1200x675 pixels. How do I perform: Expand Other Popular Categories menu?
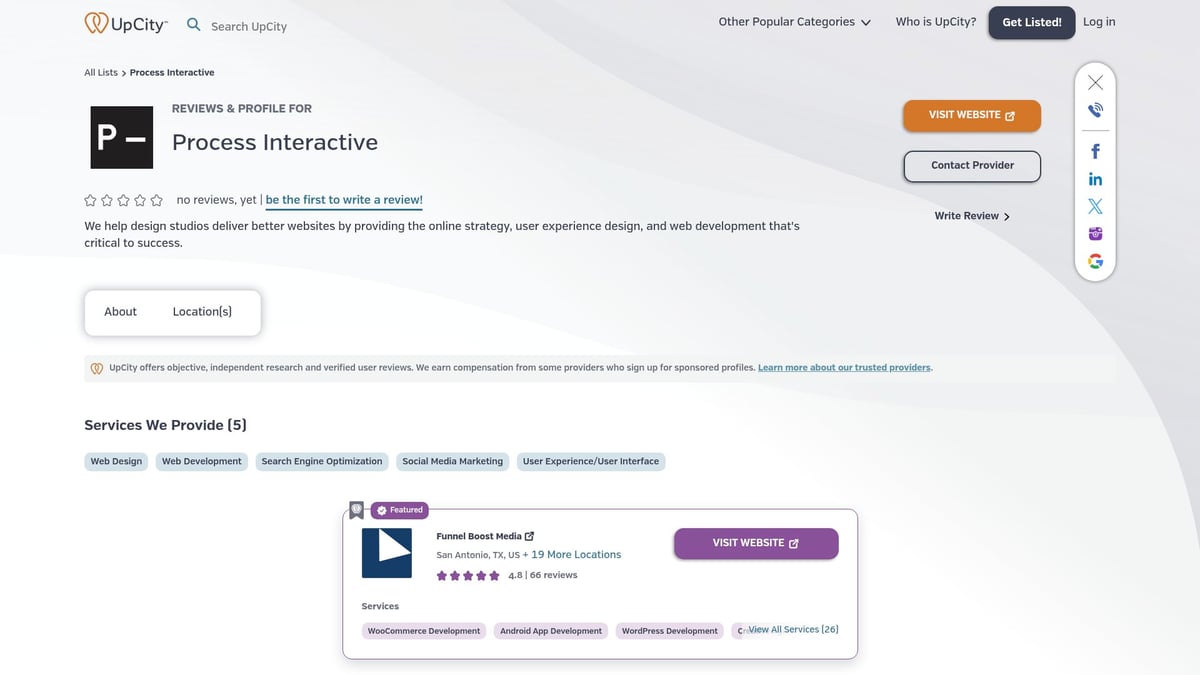(795, 21)
